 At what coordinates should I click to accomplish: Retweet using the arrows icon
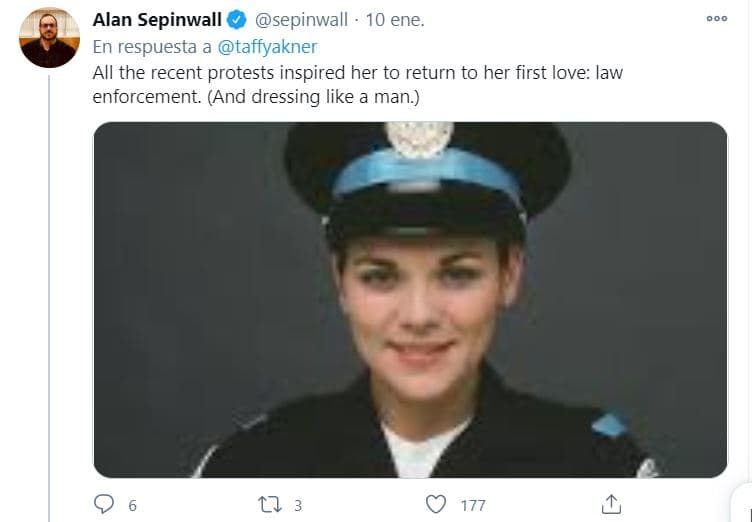point(269,504)
